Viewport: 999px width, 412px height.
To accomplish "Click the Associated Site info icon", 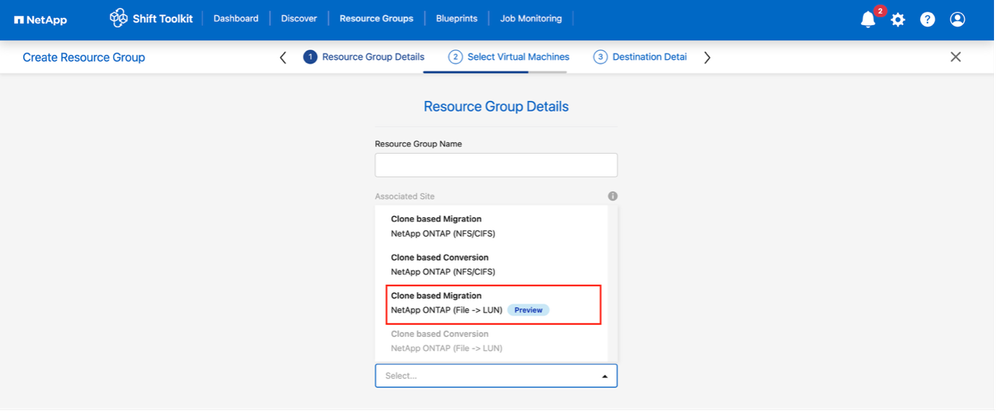I will pos(612,196).
